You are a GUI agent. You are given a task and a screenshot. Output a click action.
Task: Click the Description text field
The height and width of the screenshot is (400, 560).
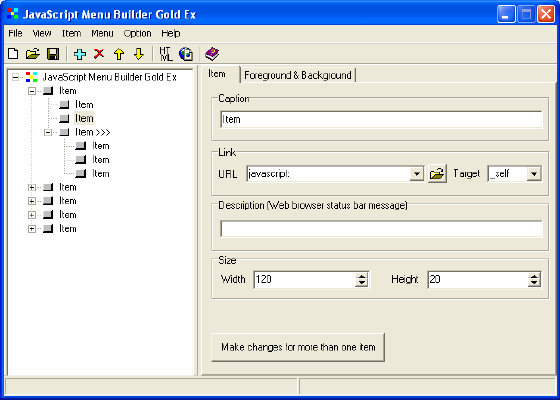(x=381, y=229)
